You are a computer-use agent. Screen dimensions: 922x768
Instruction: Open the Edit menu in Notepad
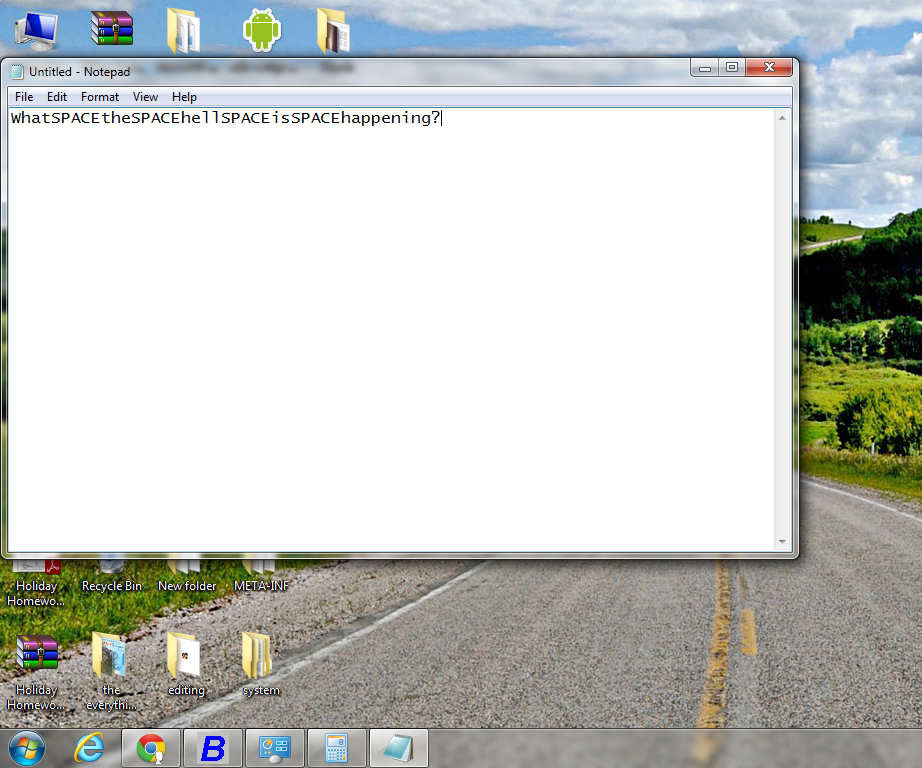(56, 97)
